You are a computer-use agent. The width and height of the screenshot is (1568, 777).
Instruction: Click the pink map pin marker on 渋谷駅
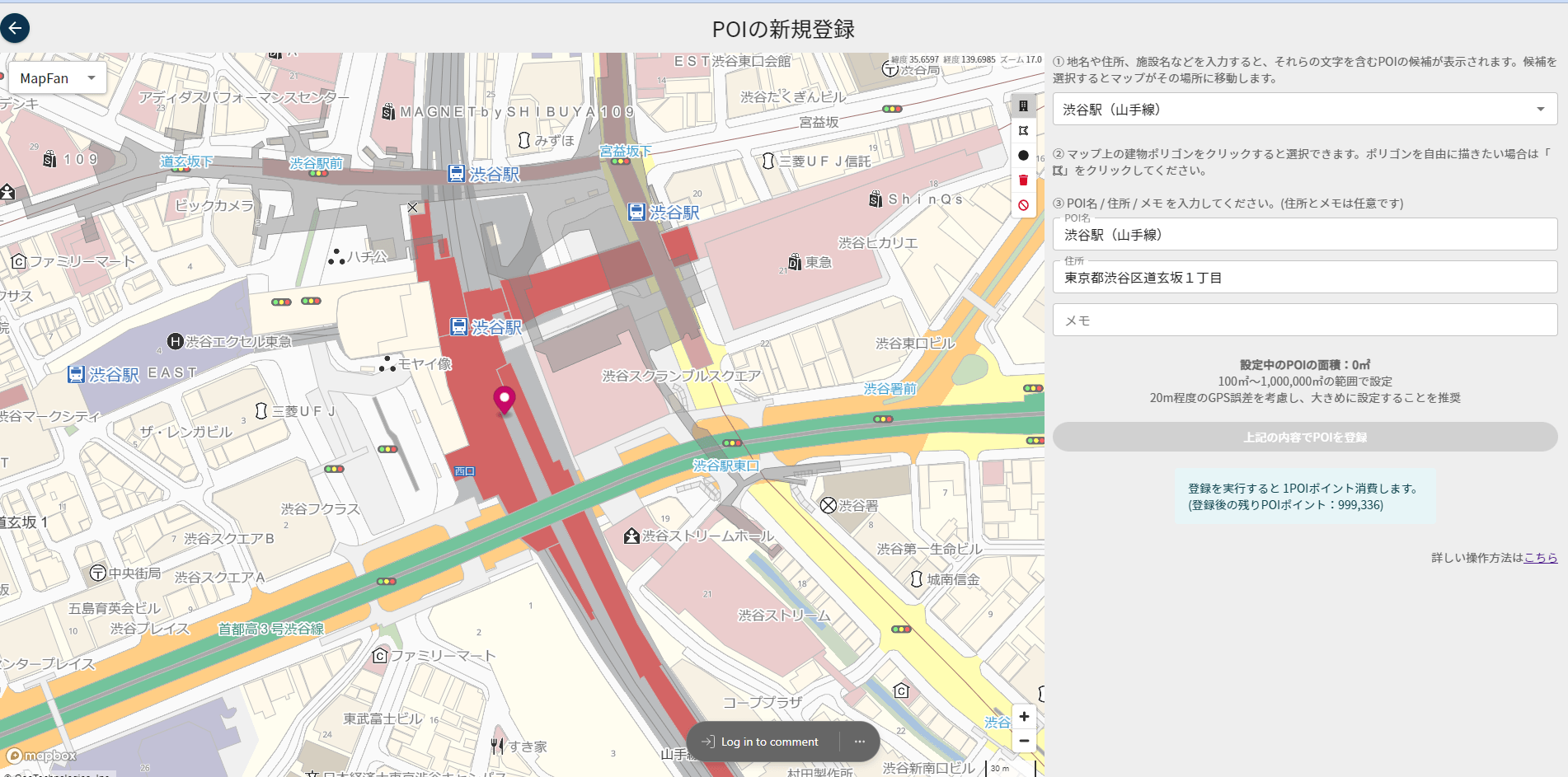(x=505, y=399)
